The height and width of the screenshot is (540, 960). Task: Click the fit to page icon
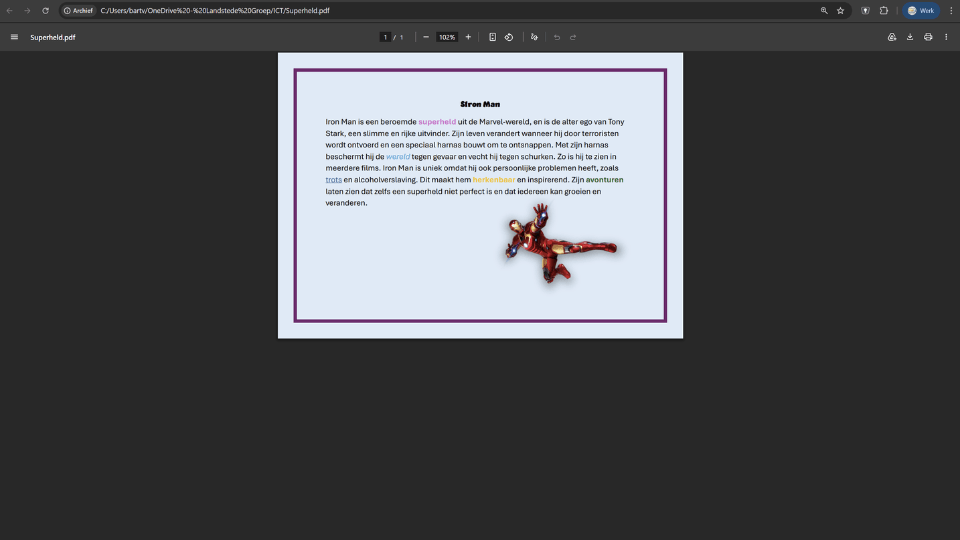[492, 37]
